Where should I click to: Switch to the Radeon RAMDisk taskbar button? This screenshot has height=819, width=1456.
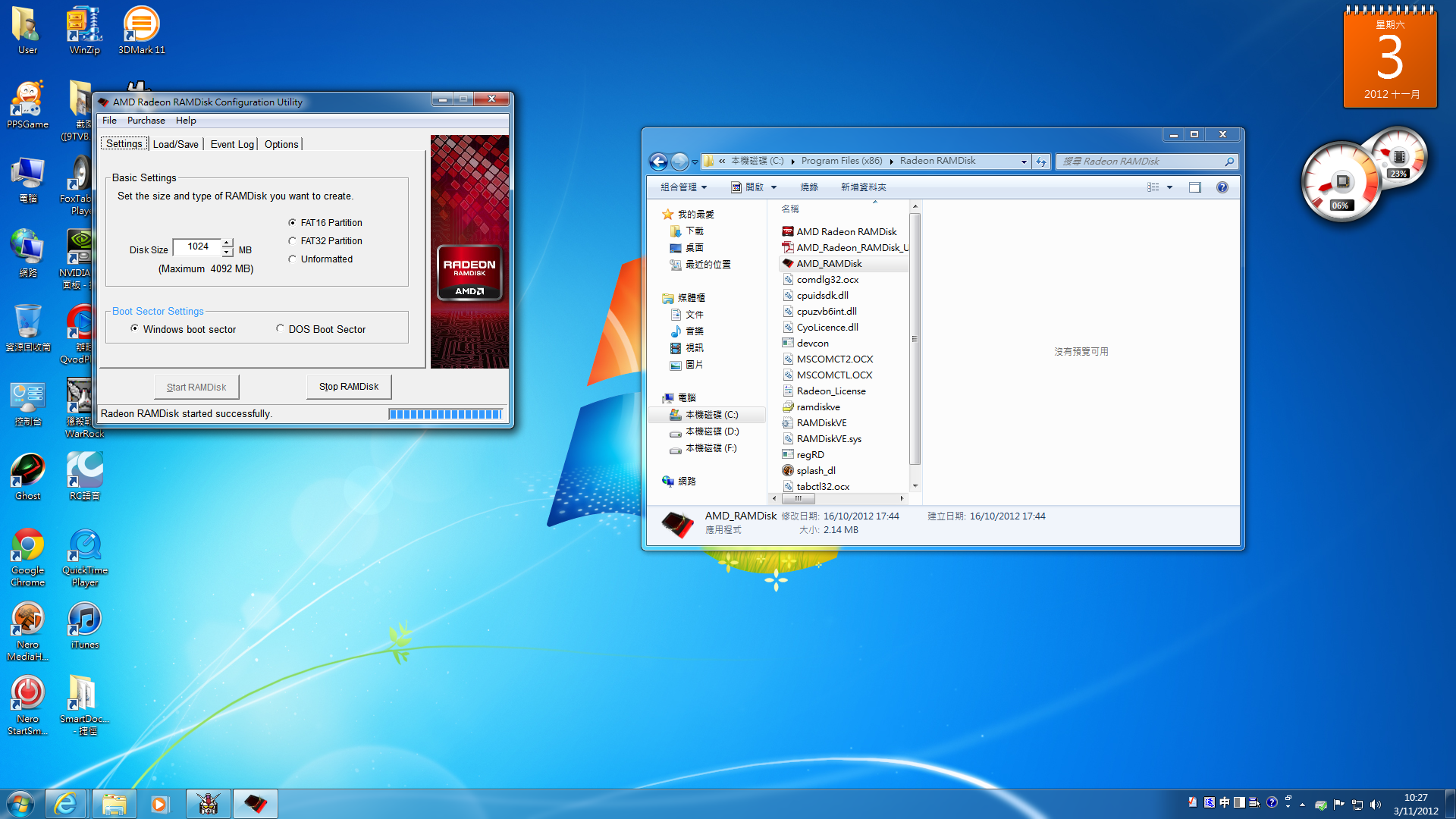(256, 804)
